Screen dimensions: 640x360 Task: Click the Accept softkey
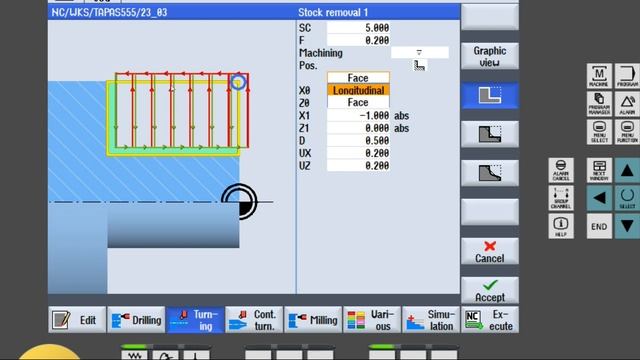pos(490,290)
